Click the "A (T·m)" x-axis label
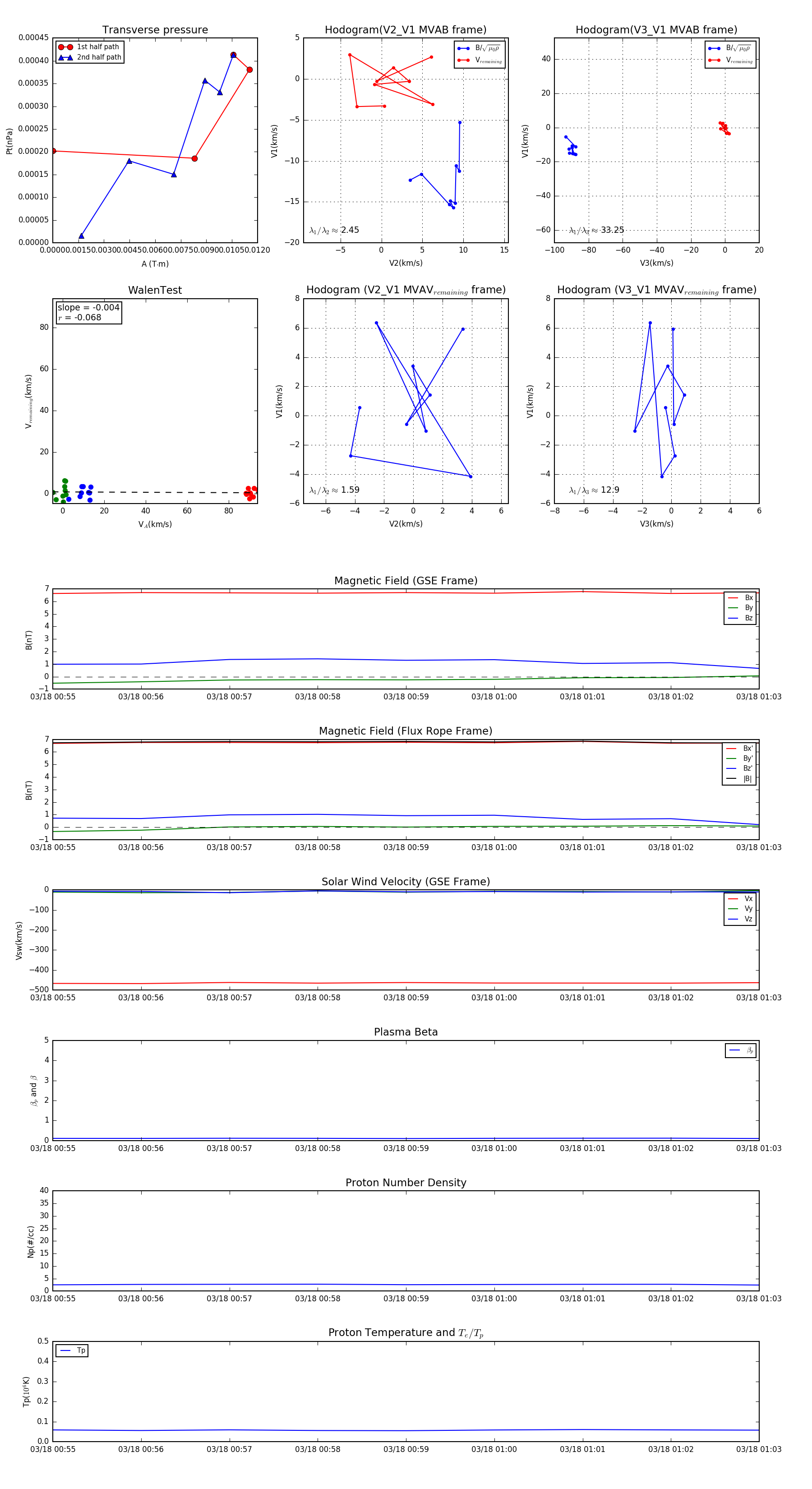This screenshot has width=812, height=1489. point(155,264)
